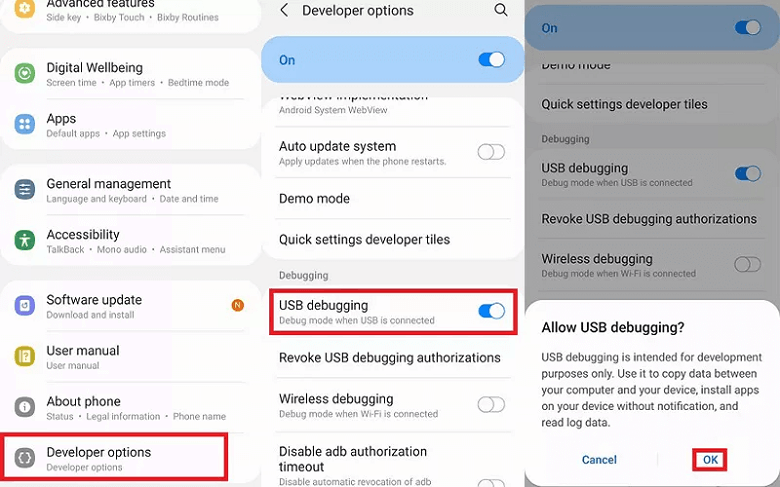Select Revoke USB debugging authorizations under red-outlined row
The width and height of the screenshot is (780, 487).
point(389,358)
